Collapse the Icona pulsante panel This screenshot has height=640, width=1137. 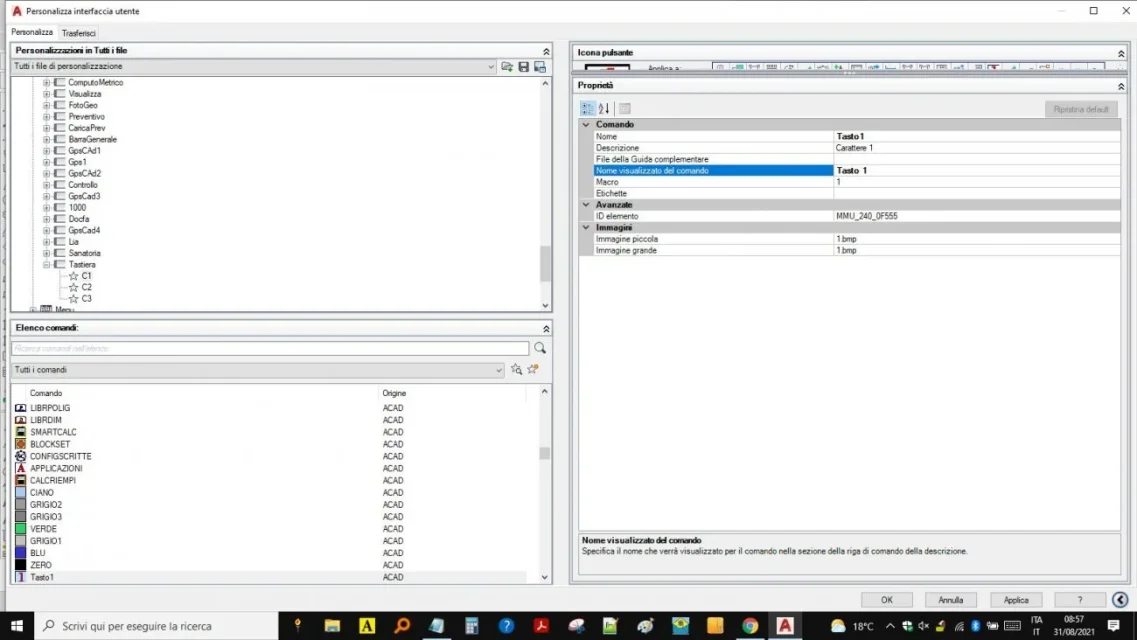pos(1121,54)
